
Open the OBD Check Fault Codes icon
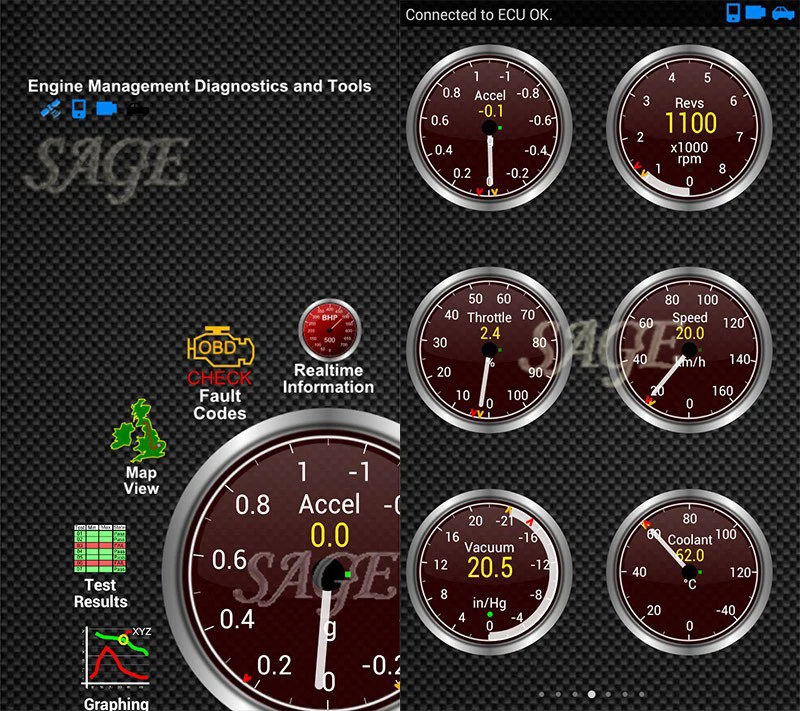tap(220, 354)
